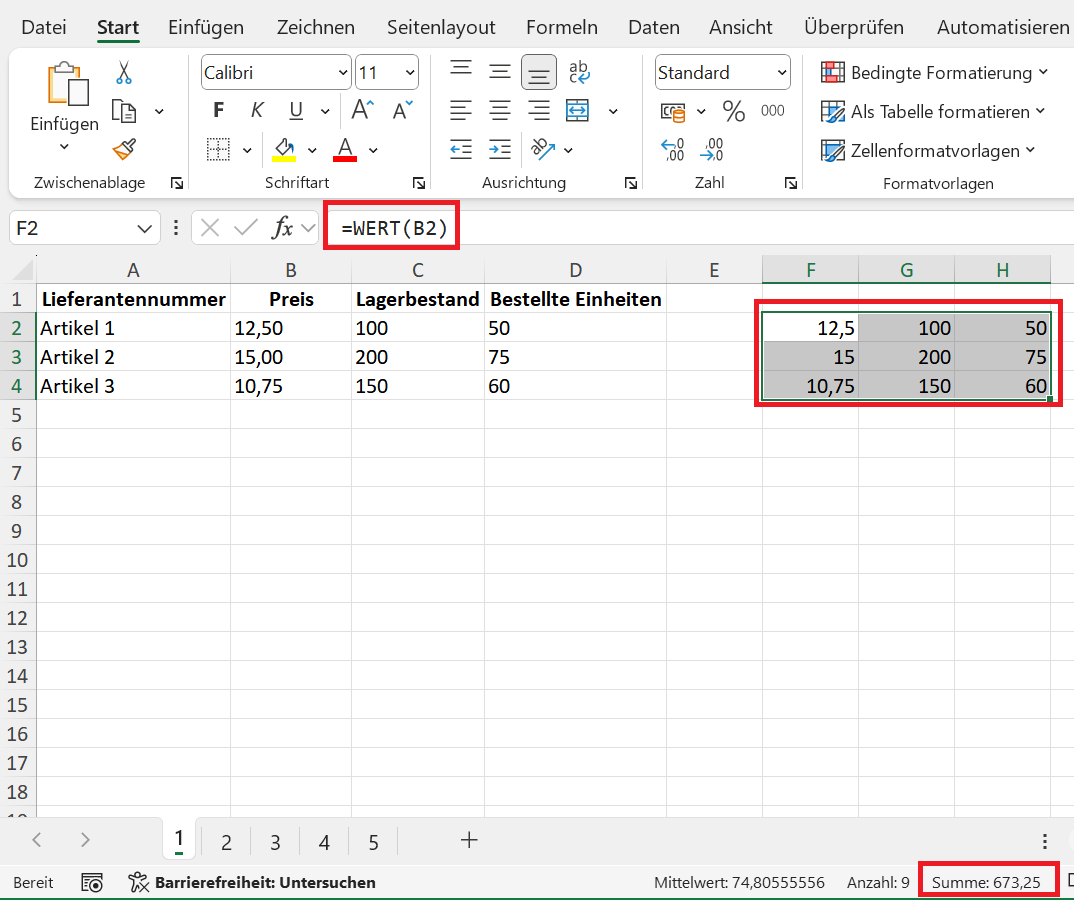Open Als Tabelle formatieren gallery
Image resolution: width=1074 pixels, height=900 pixels.
pos(932,112)
